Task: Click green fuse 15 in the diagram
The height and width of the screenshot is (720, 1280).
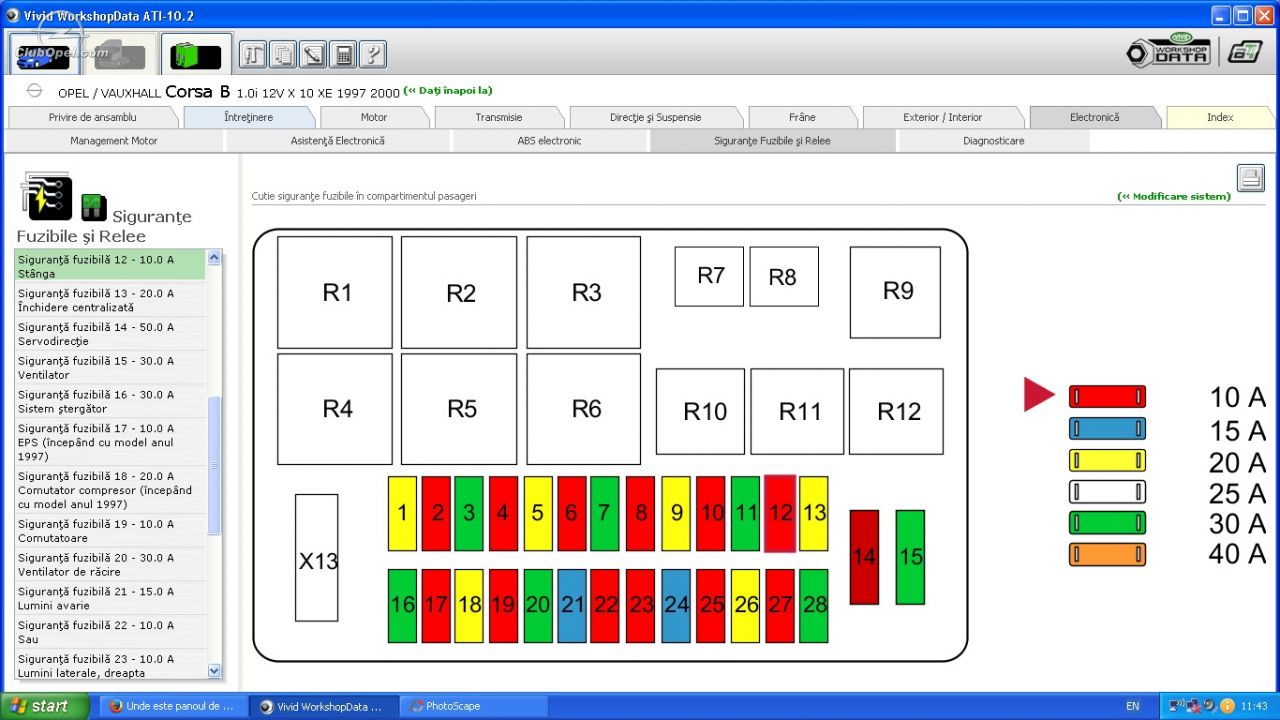Action: click(x=910, y=557)
